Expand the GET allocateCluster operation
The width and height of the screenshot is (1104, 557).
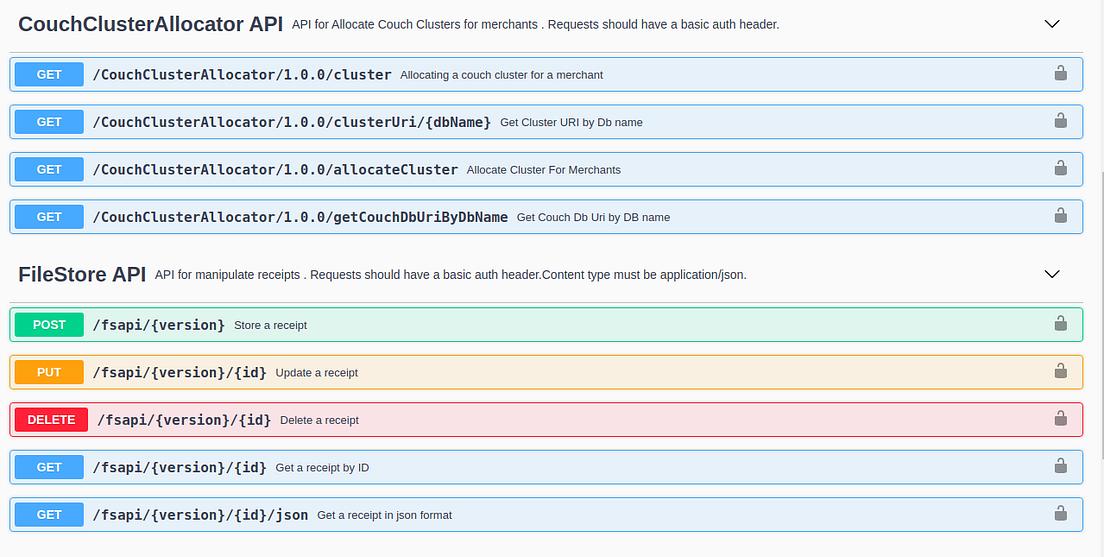point(546,170)
